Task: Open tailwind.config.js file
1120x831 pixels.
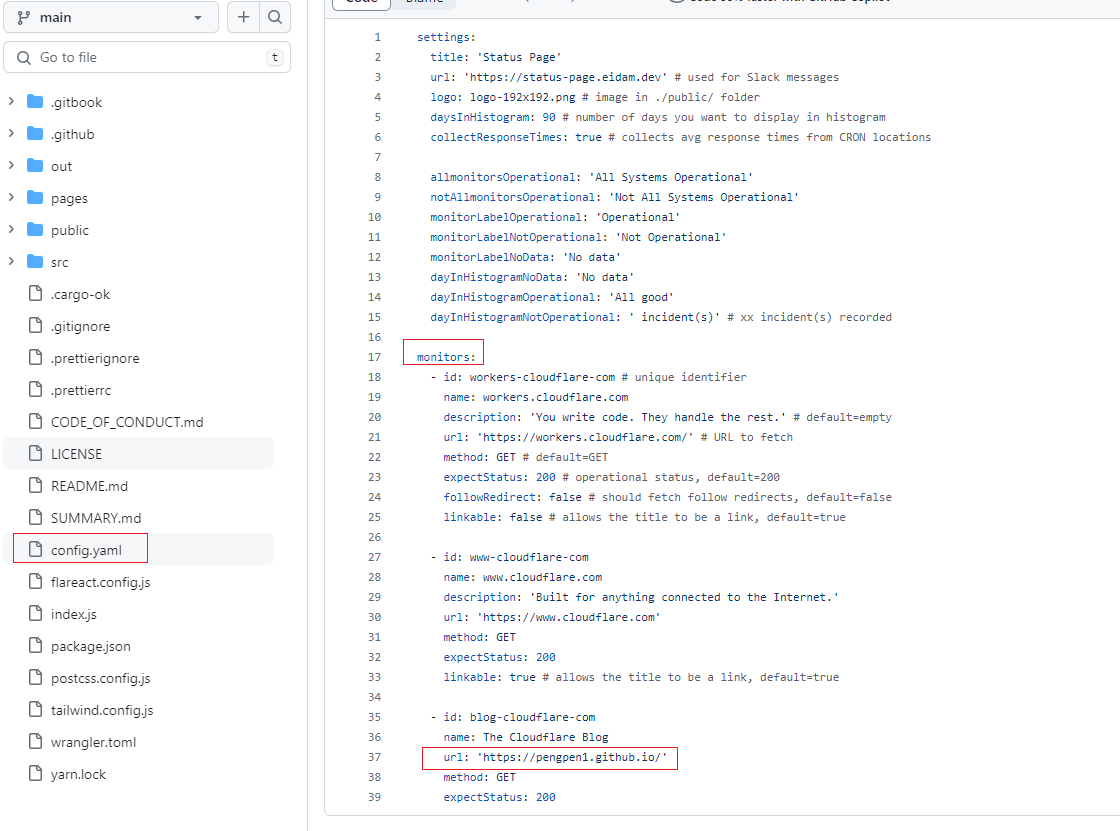Action: 102,710
